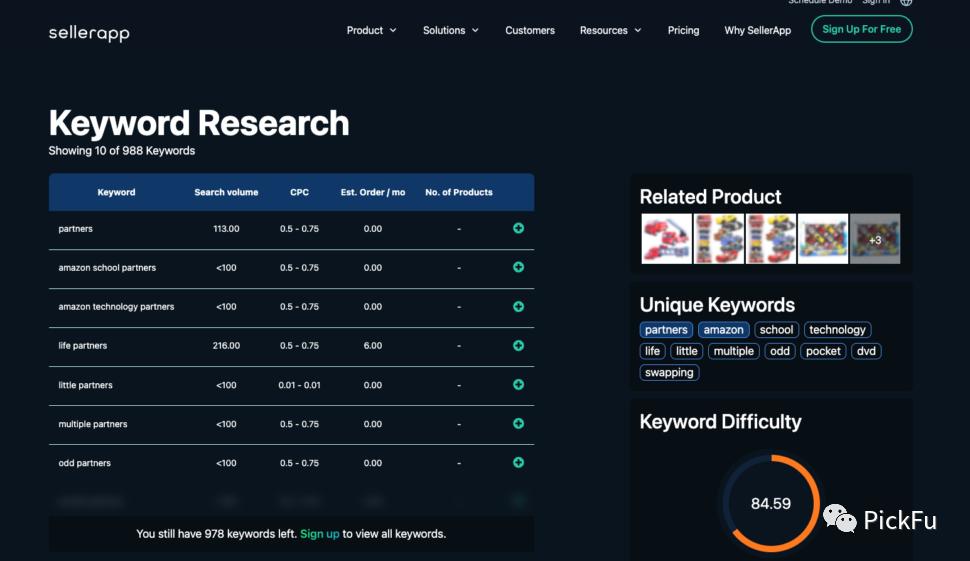The height and width of the screenshot is (561, 970).
Task: Add 'amazon technology partners' plus icon
Action: point(518,307)
